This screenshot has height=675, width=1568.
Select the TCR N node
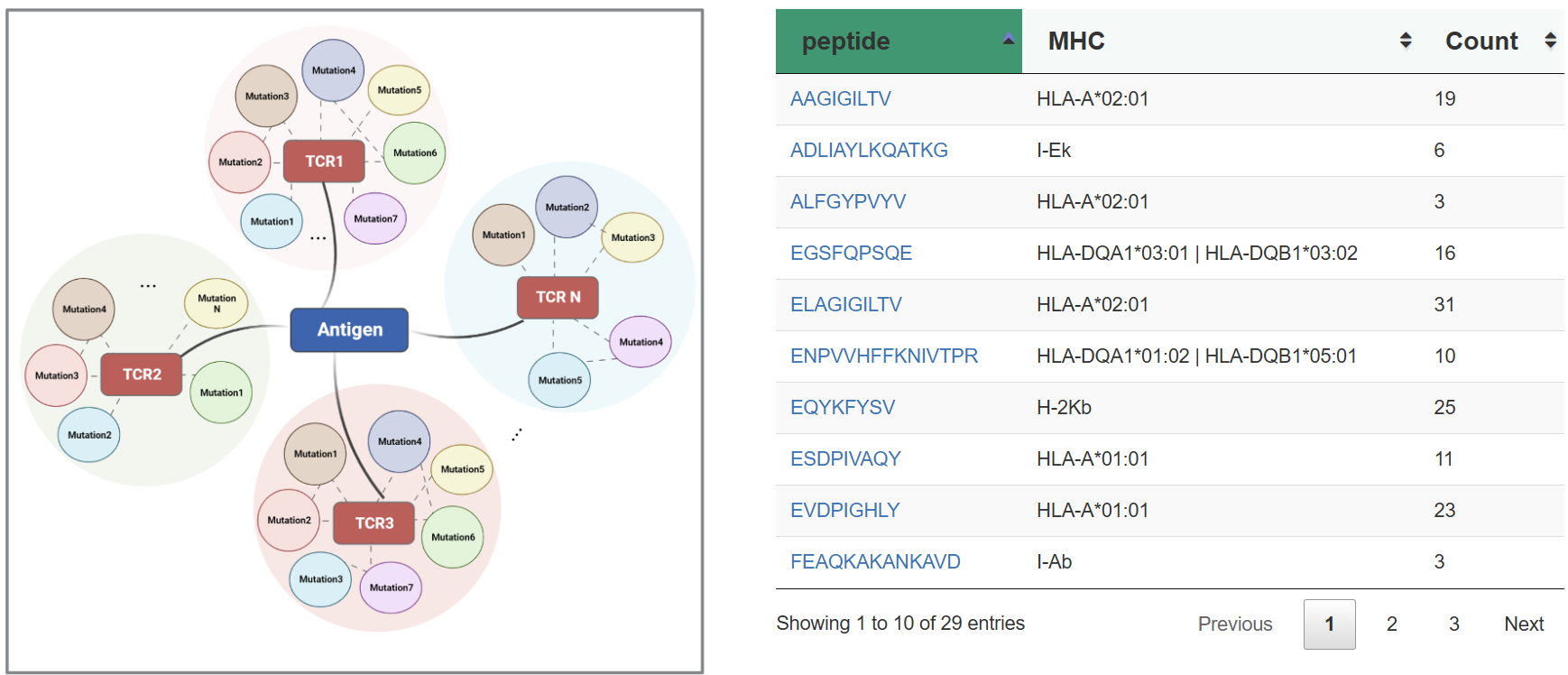tap(558, 297)
